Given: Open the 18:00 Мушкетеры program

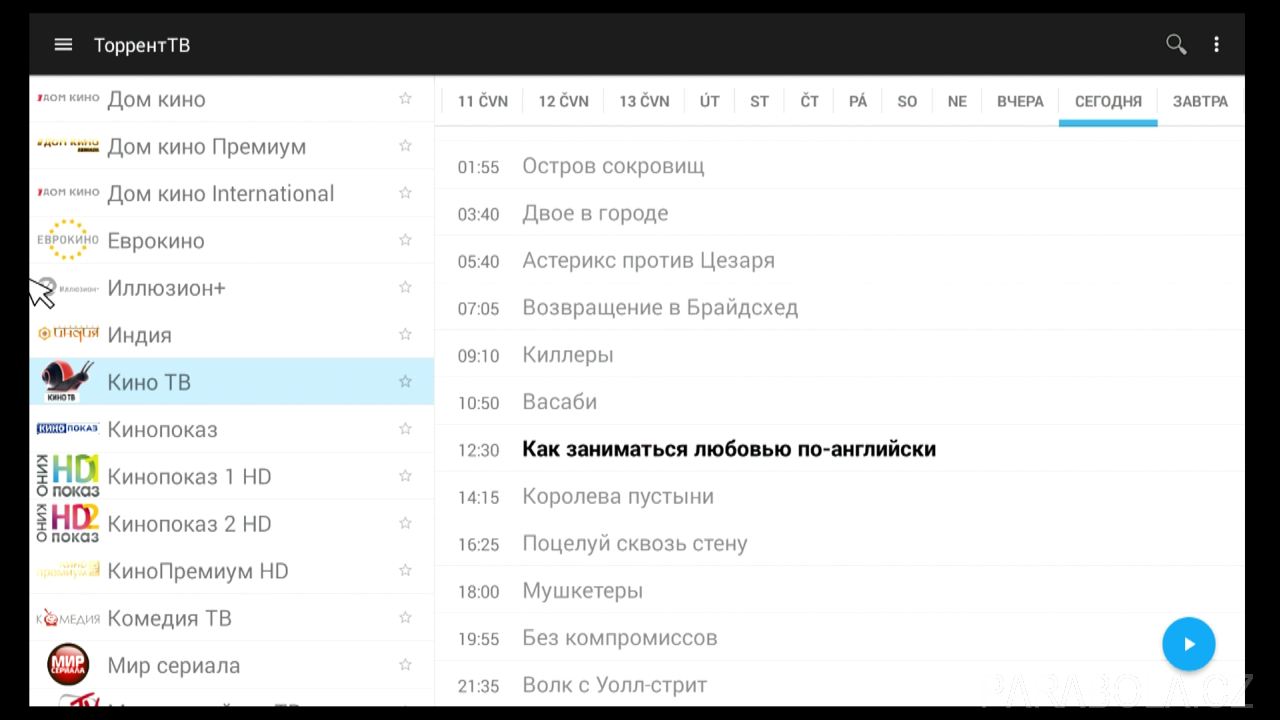Looking at the screenshot, I should [840, 590].
